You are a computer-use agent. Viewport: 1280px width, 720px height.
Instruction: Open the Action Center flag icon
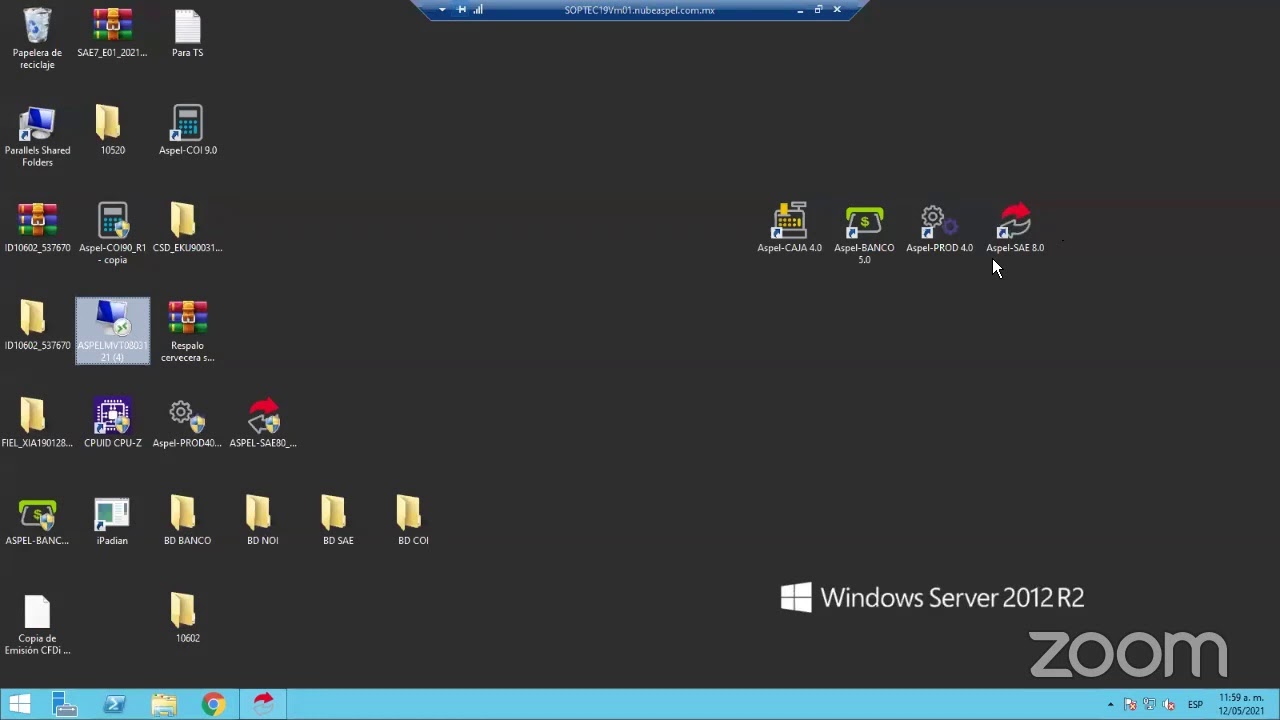pos(1130,705)
